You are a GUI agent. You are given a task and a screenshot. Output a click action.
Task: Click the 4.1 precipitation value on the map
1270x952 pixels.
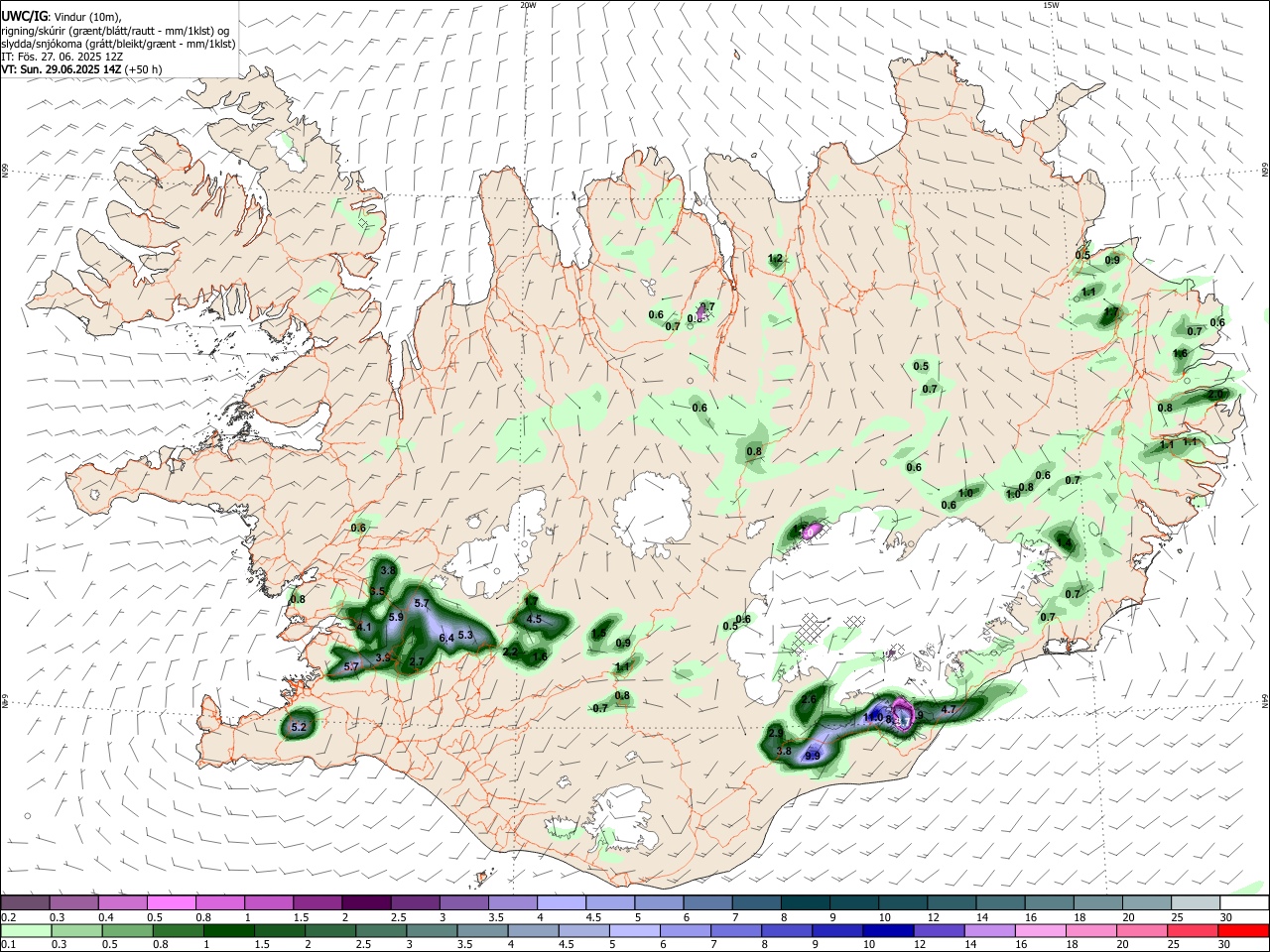[x=363, y=627]
